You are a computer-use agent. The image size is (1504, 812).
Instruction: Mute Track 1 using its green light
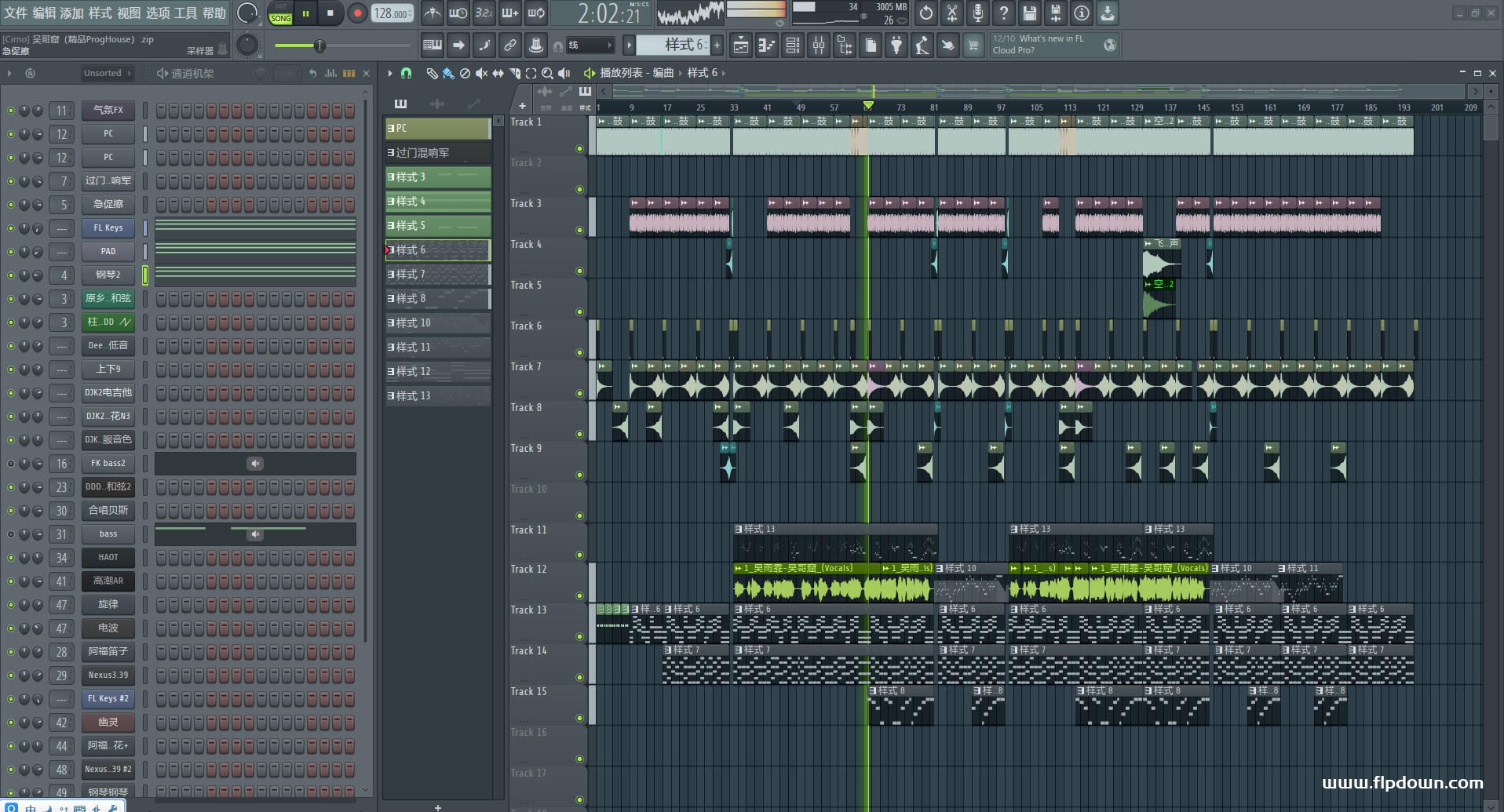[580, 148]
